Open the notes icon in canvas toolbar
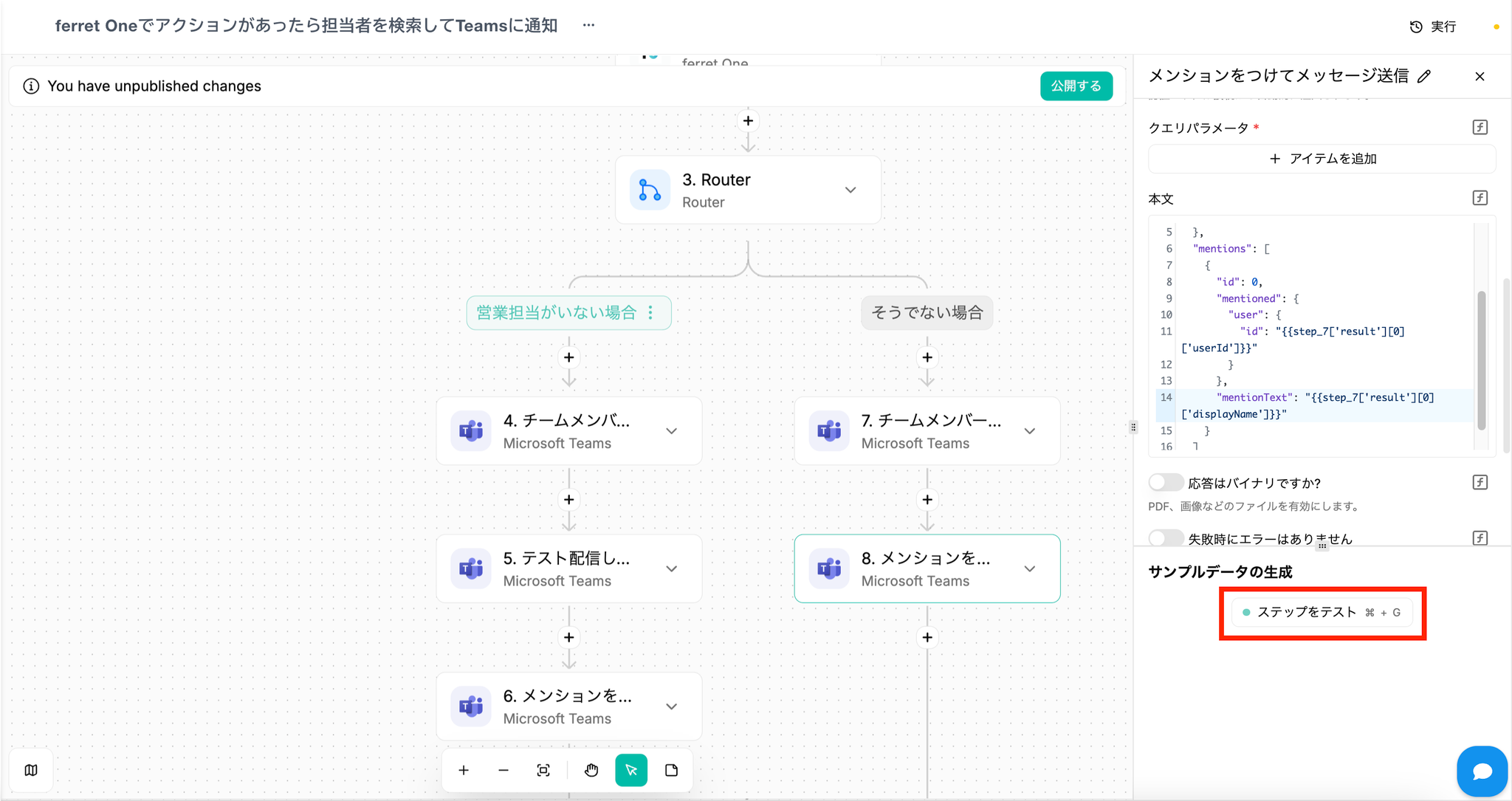 click(671, 770)
